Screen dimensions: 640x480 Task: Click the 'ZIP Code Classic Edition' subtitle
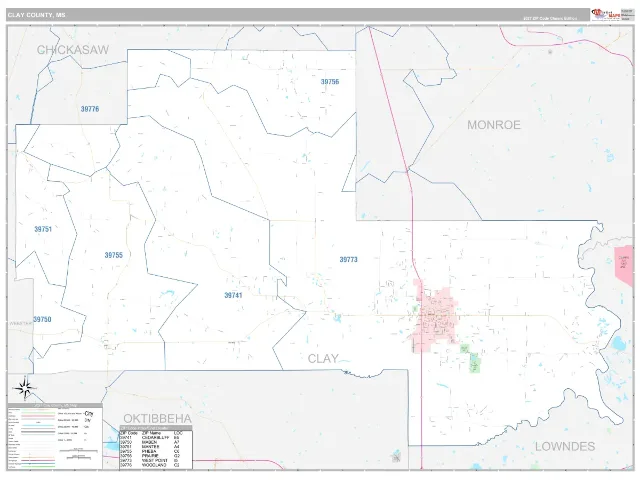550,18
